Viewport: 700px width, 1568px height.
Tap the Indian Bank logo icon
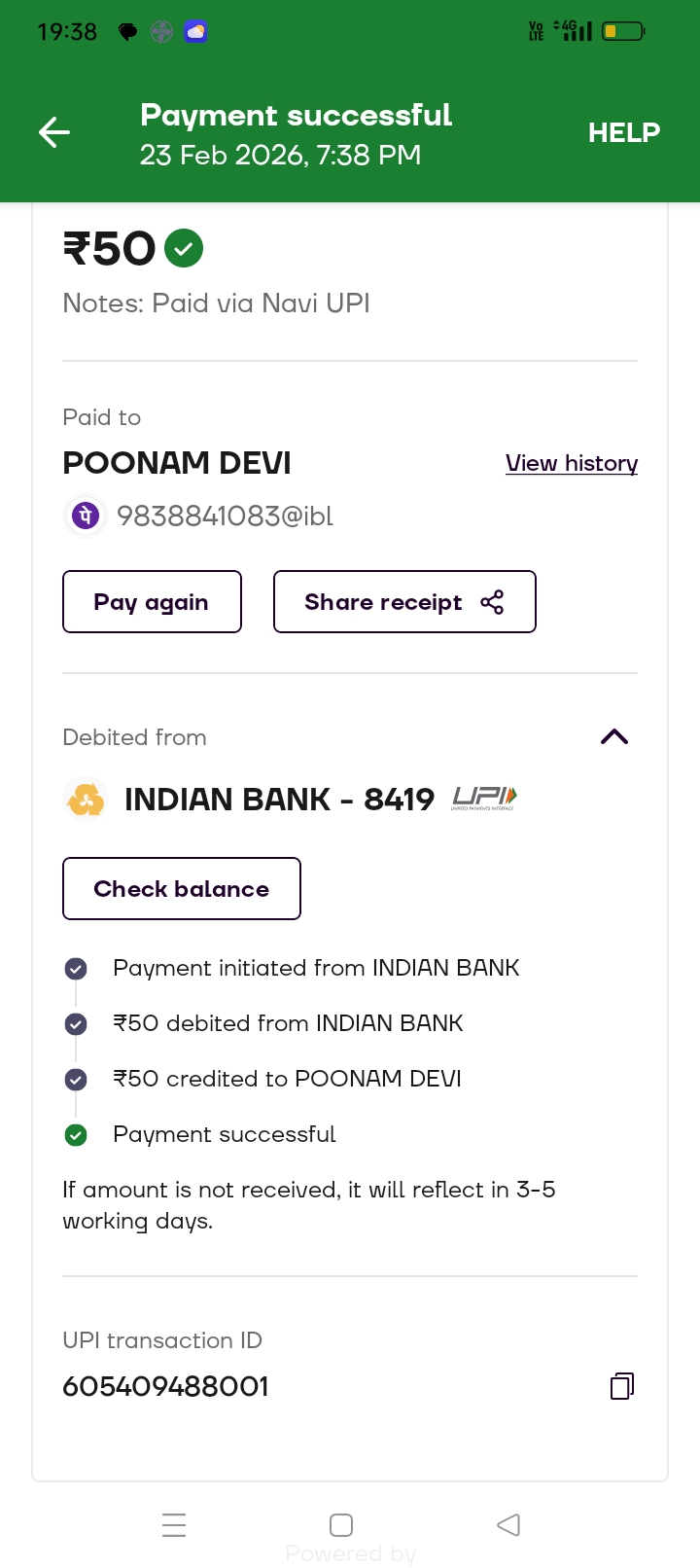(86, 800)
